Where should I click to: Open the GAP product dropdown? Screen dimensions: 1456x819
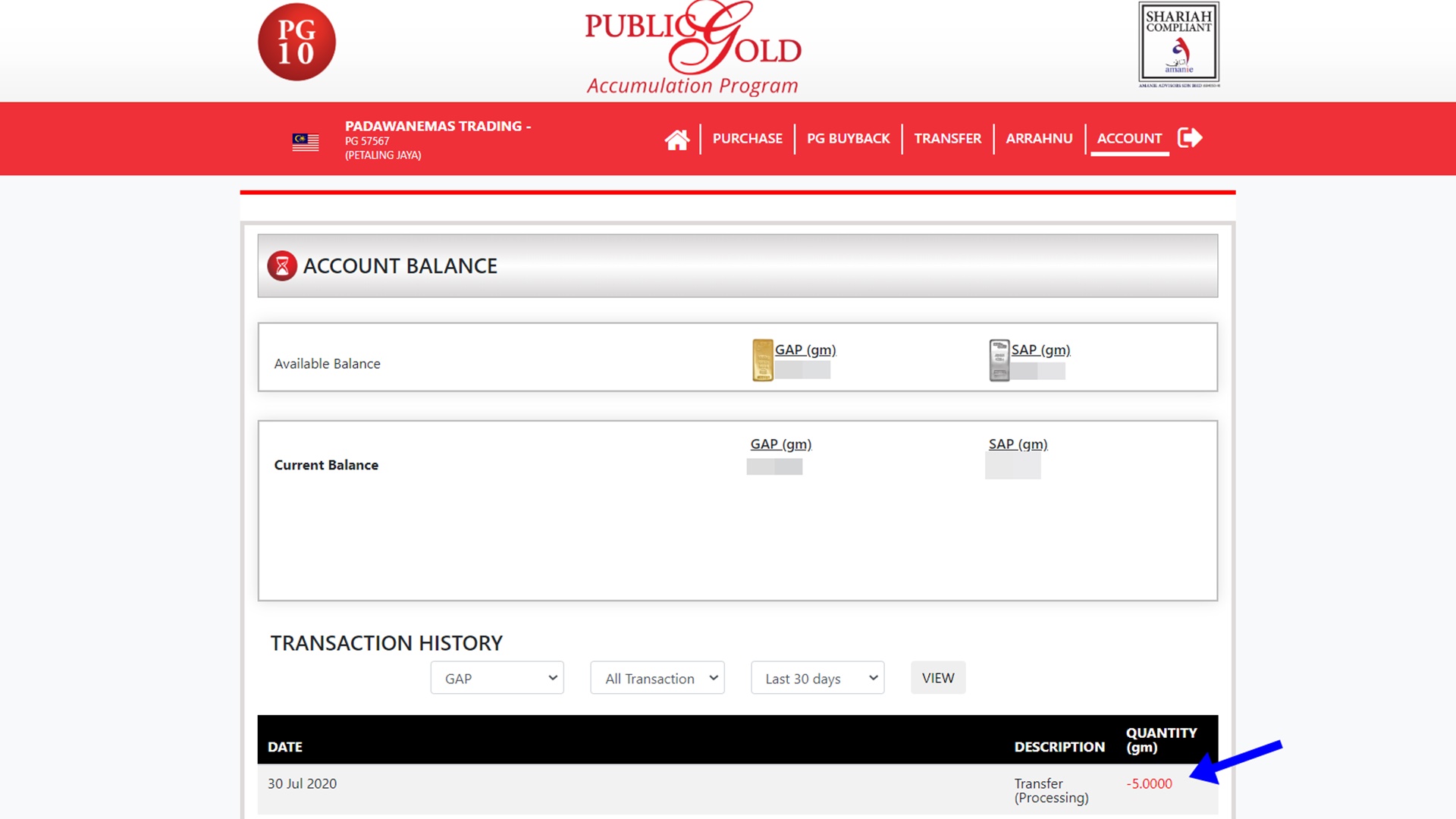(x=497, y=678)
